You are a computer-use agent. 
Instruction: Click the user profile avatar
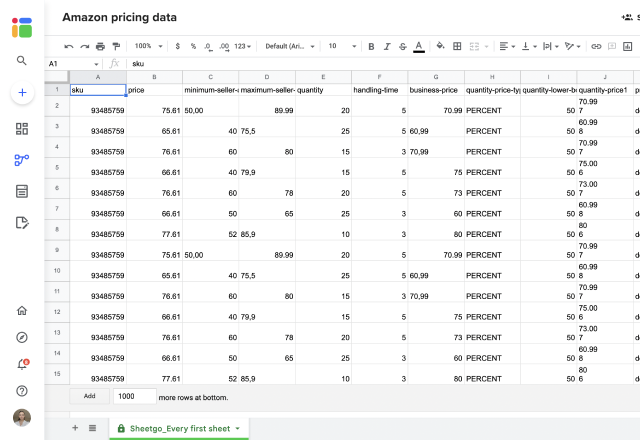tap(22, 418)
